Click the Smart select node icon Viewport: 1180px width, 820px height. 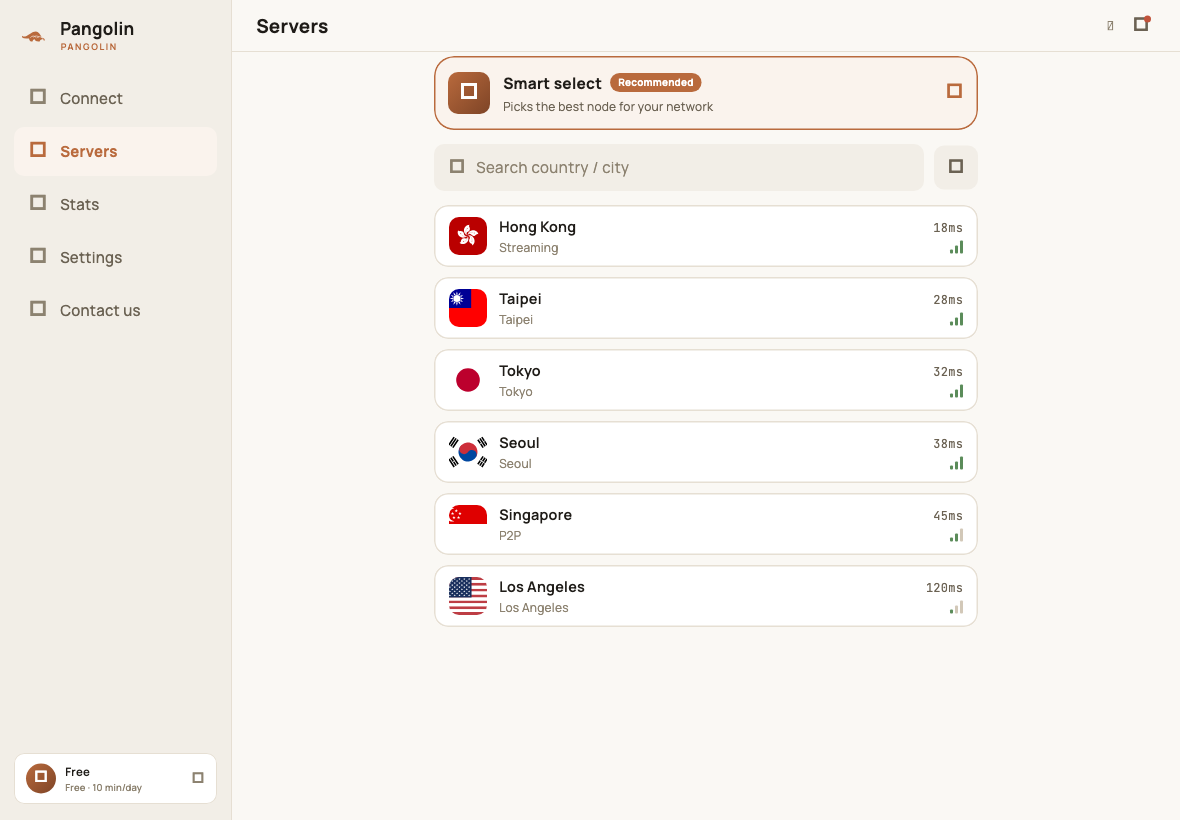click(469, 93)
